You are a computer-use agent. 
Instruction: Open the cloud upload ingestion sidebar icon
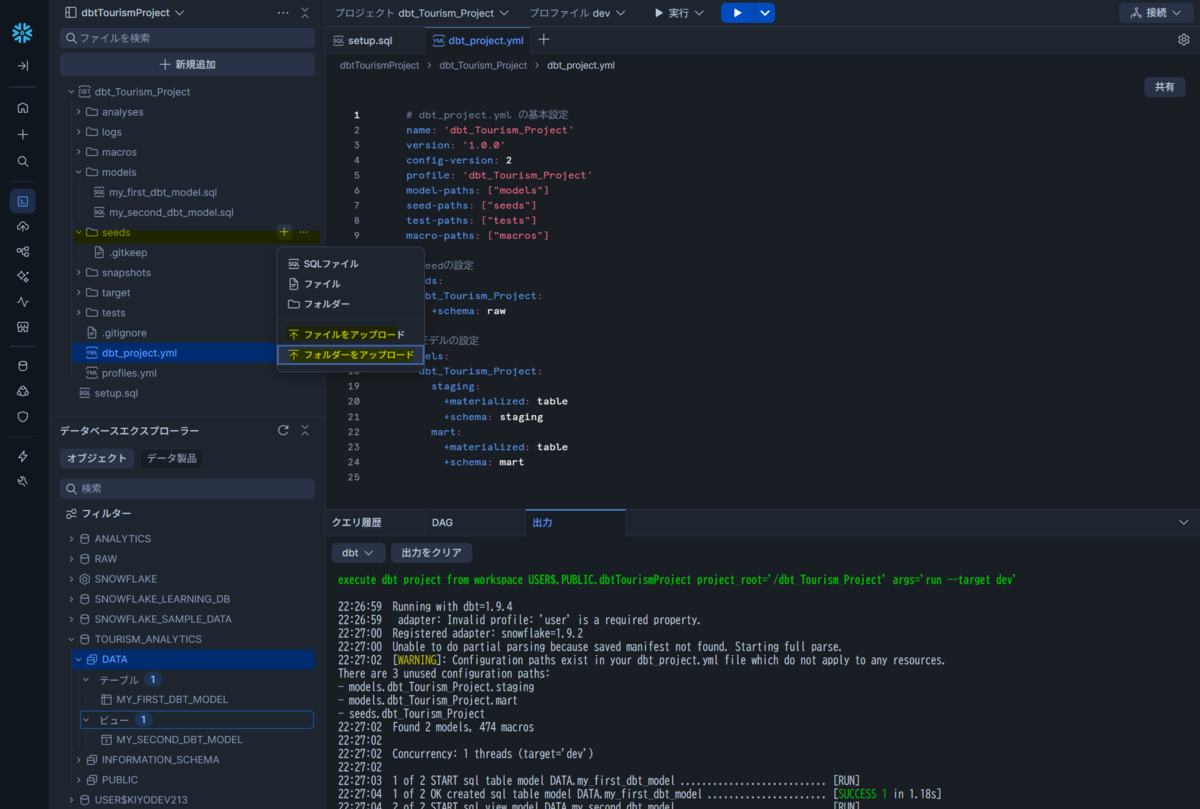coord(22,227)
